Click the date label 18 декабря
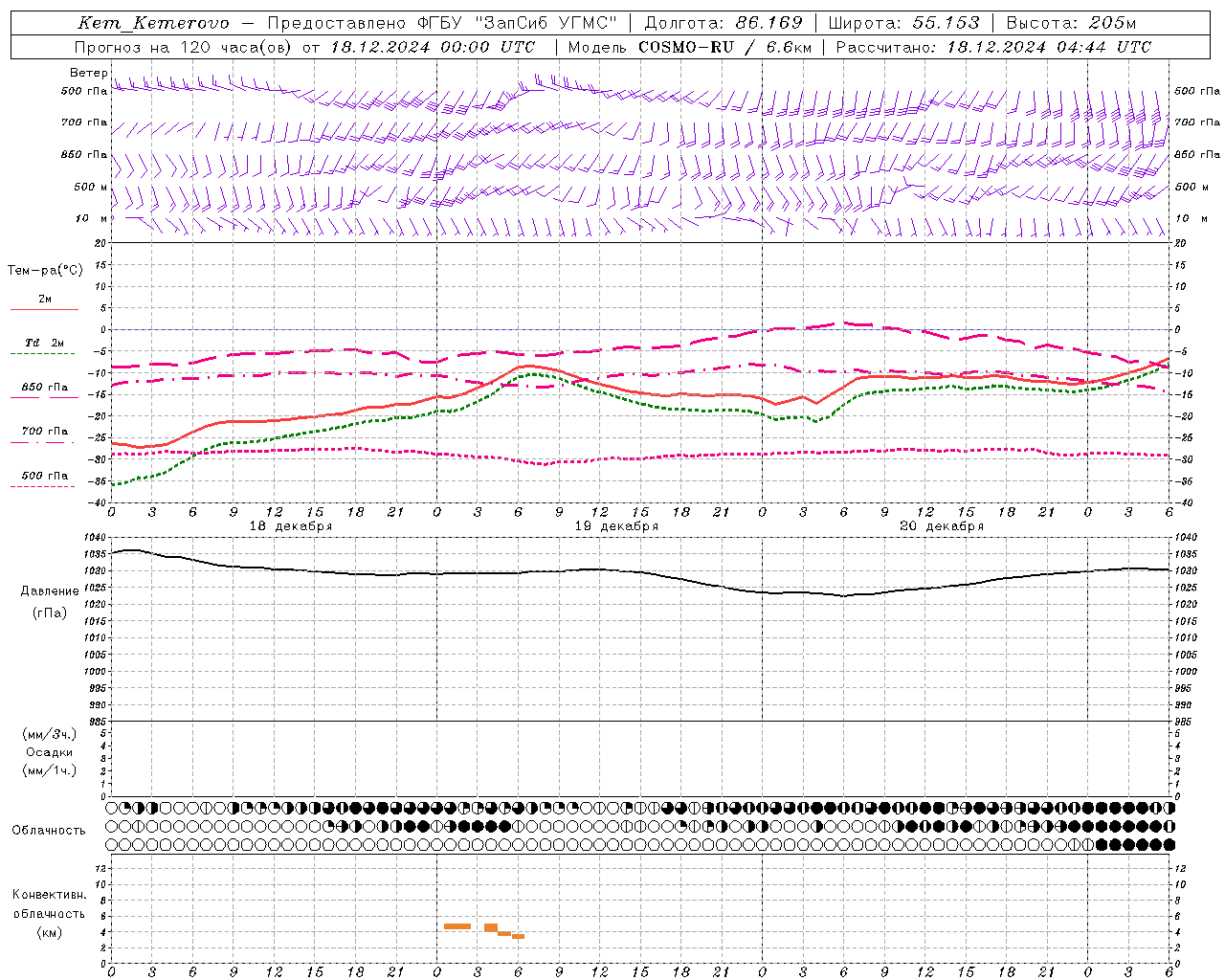The height and width of the screenshot is (980, 1225). pos(291,526)
